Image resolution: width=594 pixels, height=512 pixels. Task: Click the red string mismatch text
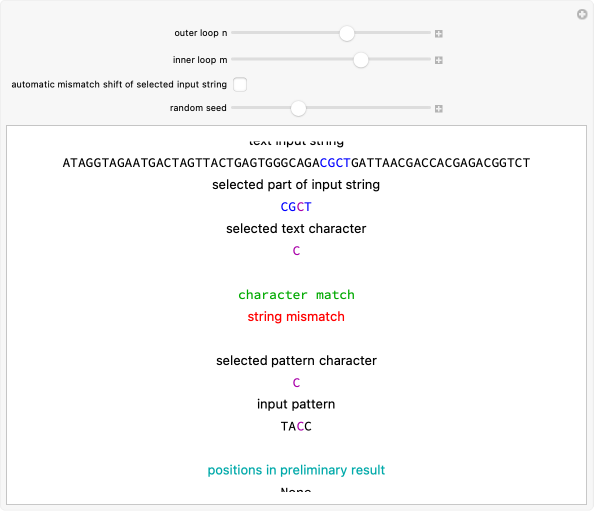pos(296,317)
